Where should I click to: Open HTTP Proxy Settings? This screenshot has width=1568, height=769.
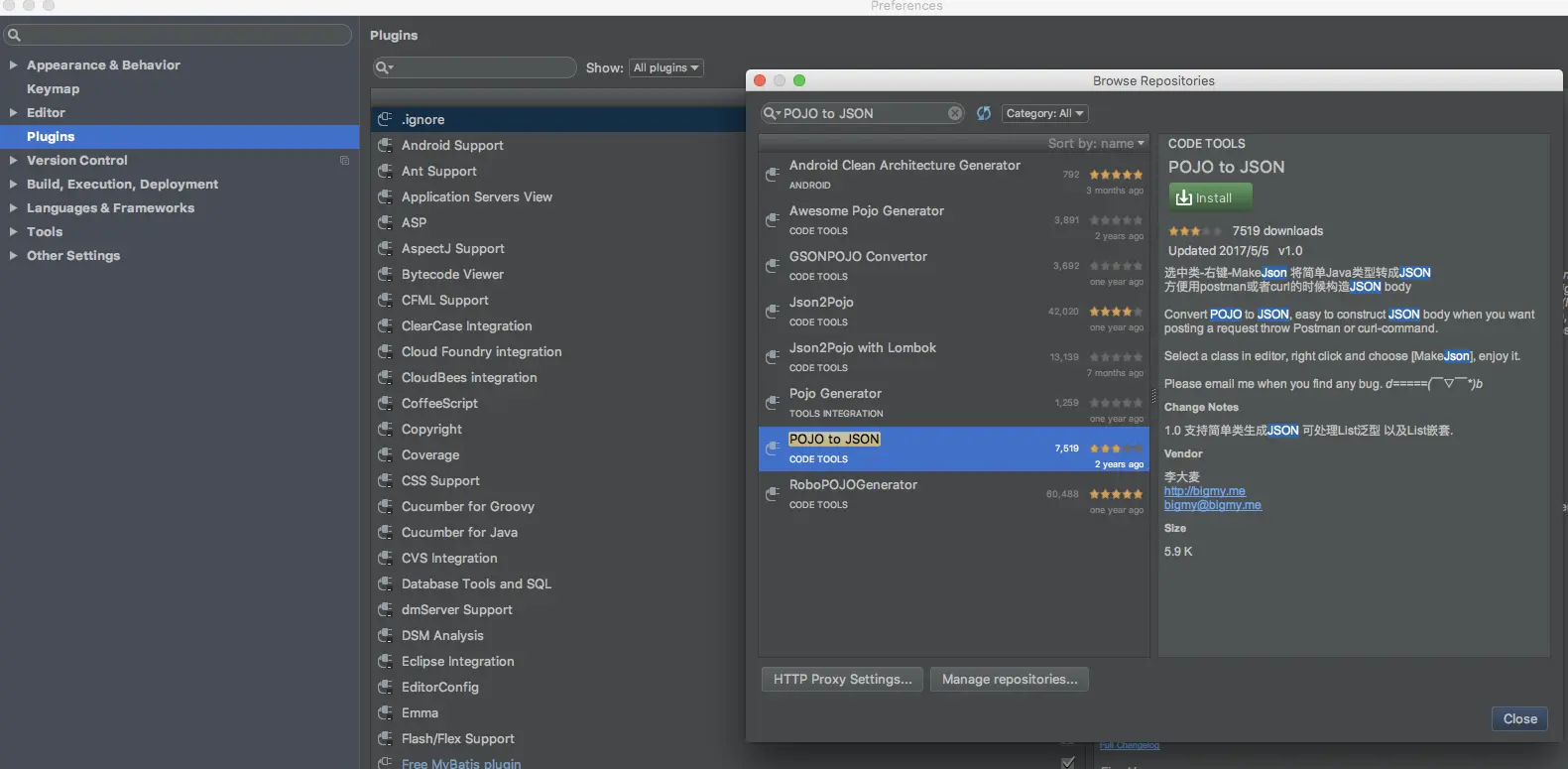(842, 679)
